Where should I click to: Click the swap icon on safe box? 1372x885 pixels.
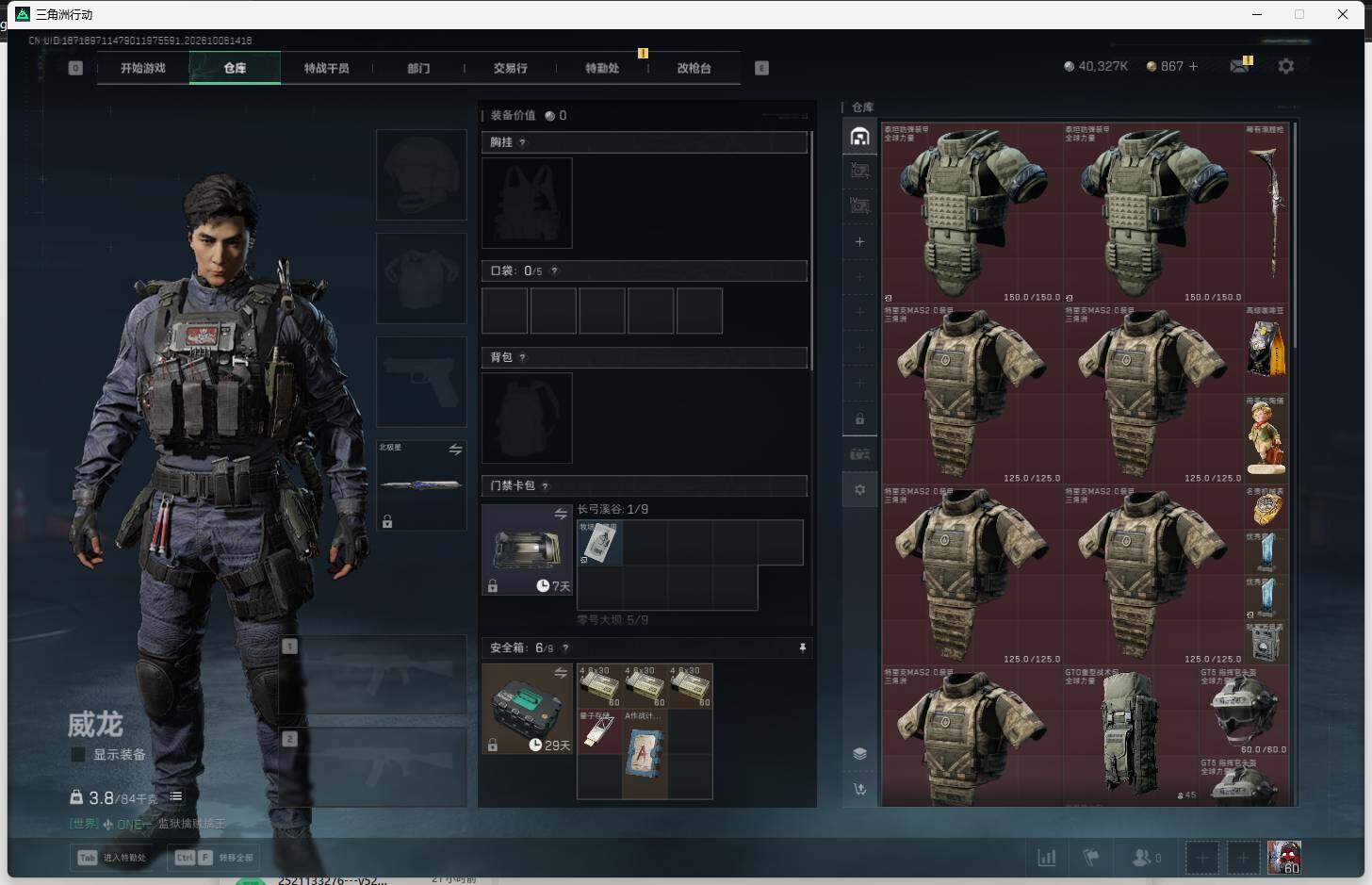pyautogui.click(x=561, y=672)
